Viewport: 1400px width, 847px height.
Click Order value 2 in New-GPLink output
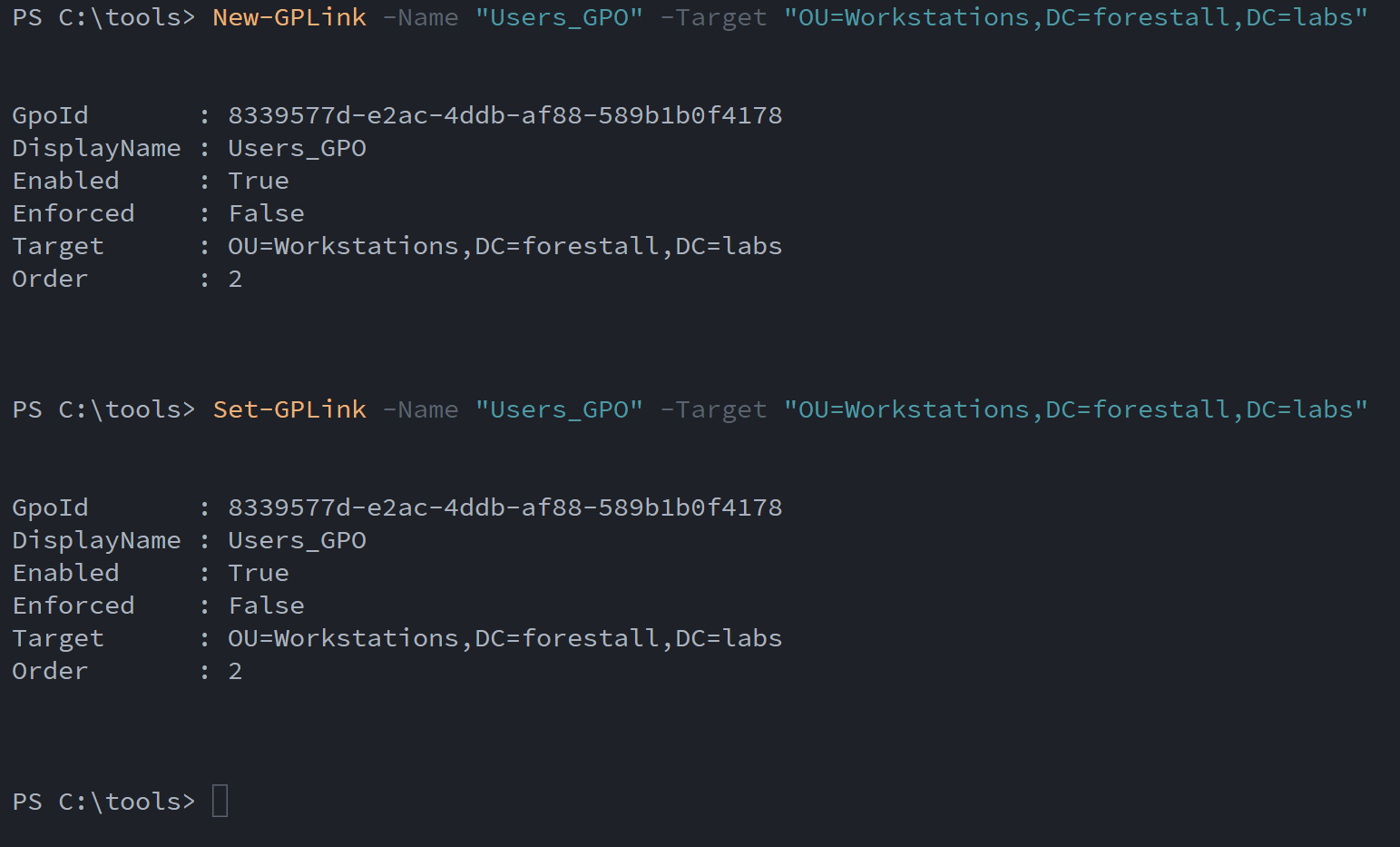(x=235, y=279)
